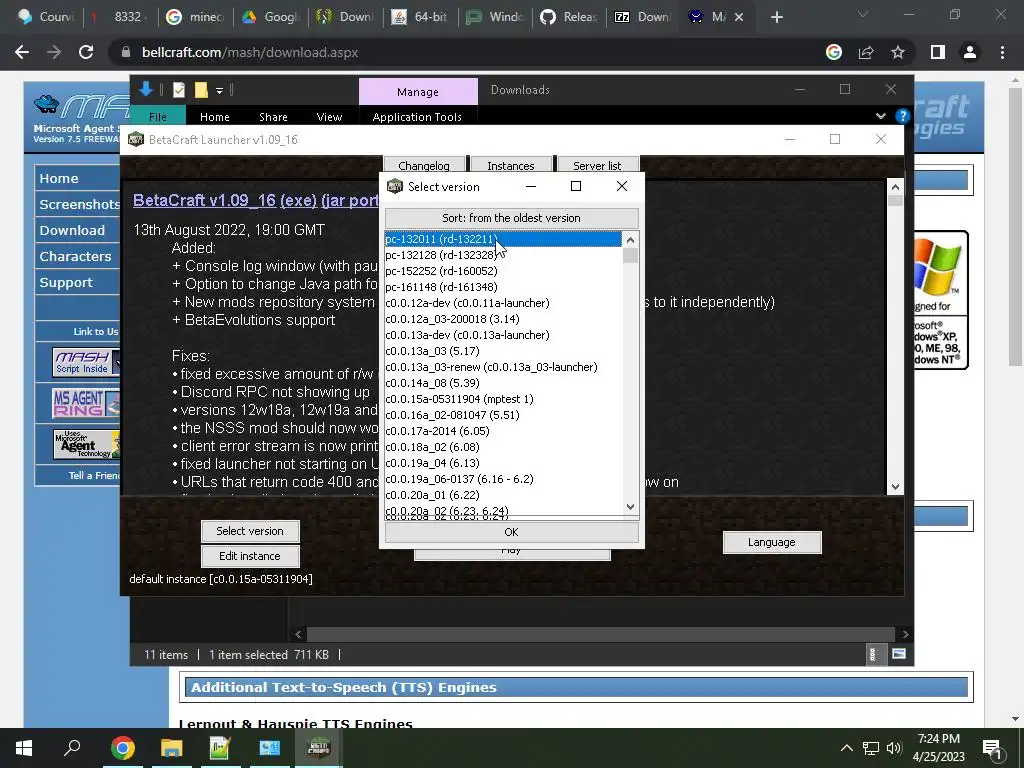Toggle sort order from the oldest version
The width and height of the screenshot is (1024, 768).
click(x=511, y=218)
